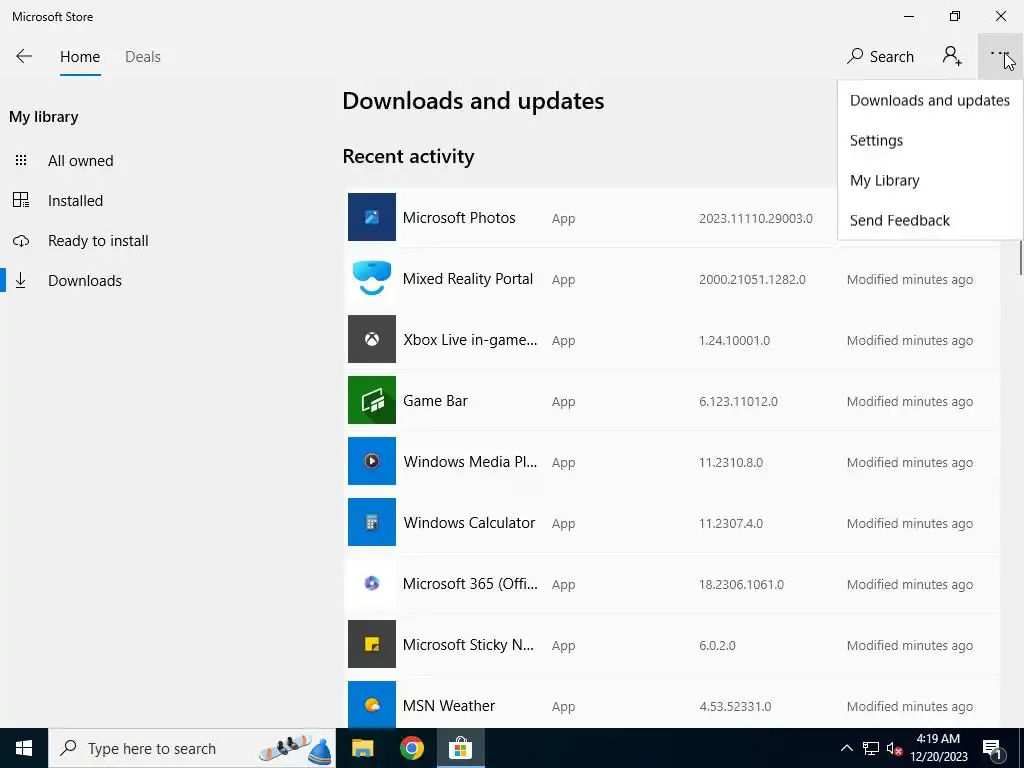Choose Downloads and updates from the menu
Image resolution: width=1024 pixels, height=768 pixels.
point(929,101)
